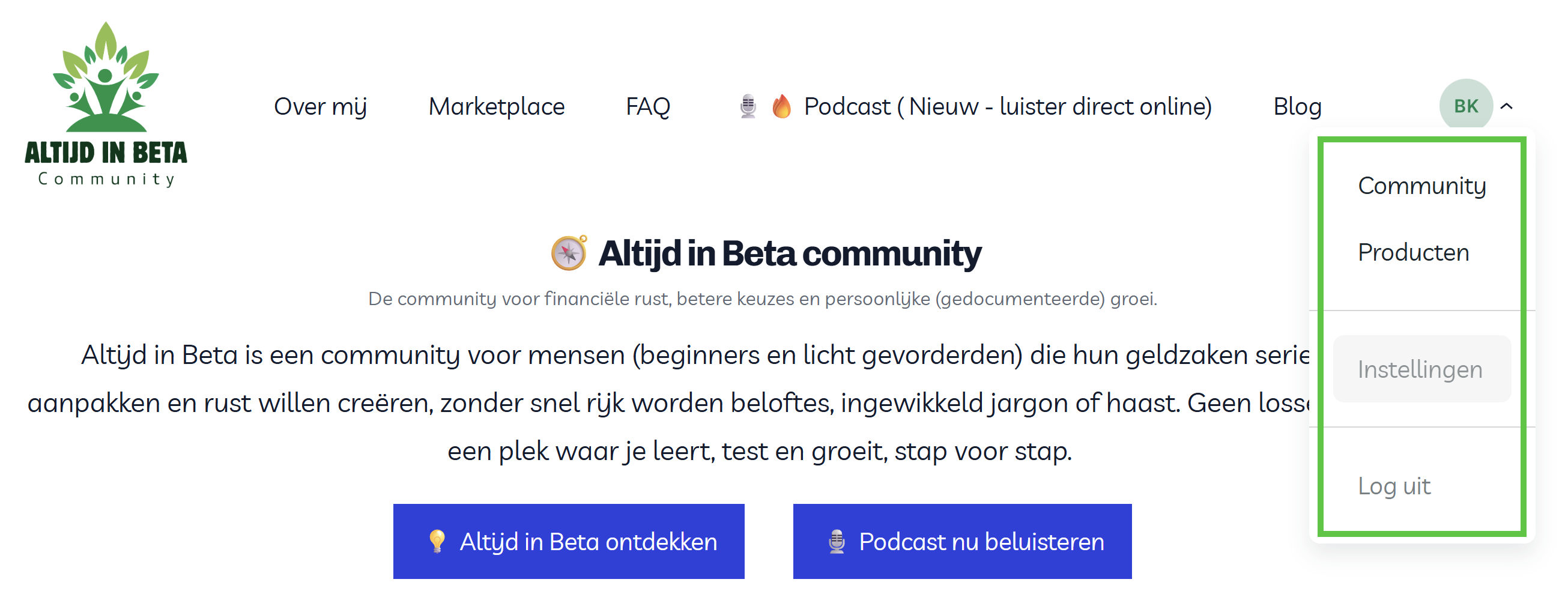Click the microphone icon in navigation
The image size is (1568, 603).
[748, 106]
